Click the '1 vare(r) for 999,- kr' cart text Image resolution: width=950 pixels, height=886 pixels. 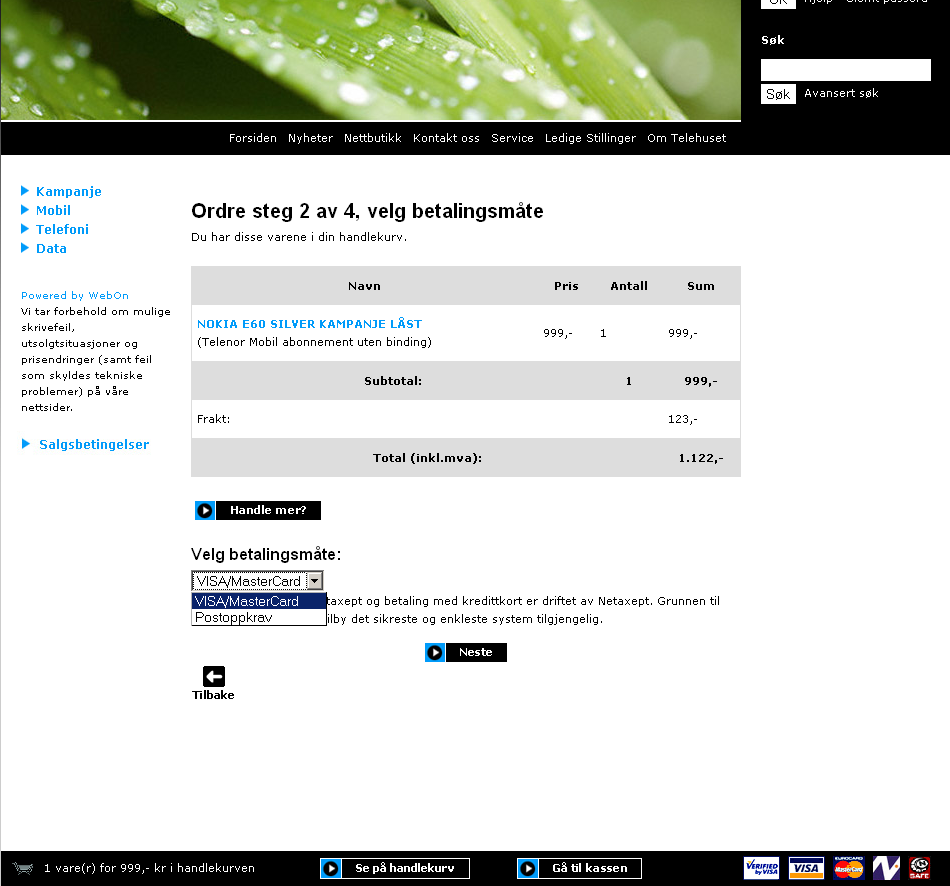tap(149, 868)
